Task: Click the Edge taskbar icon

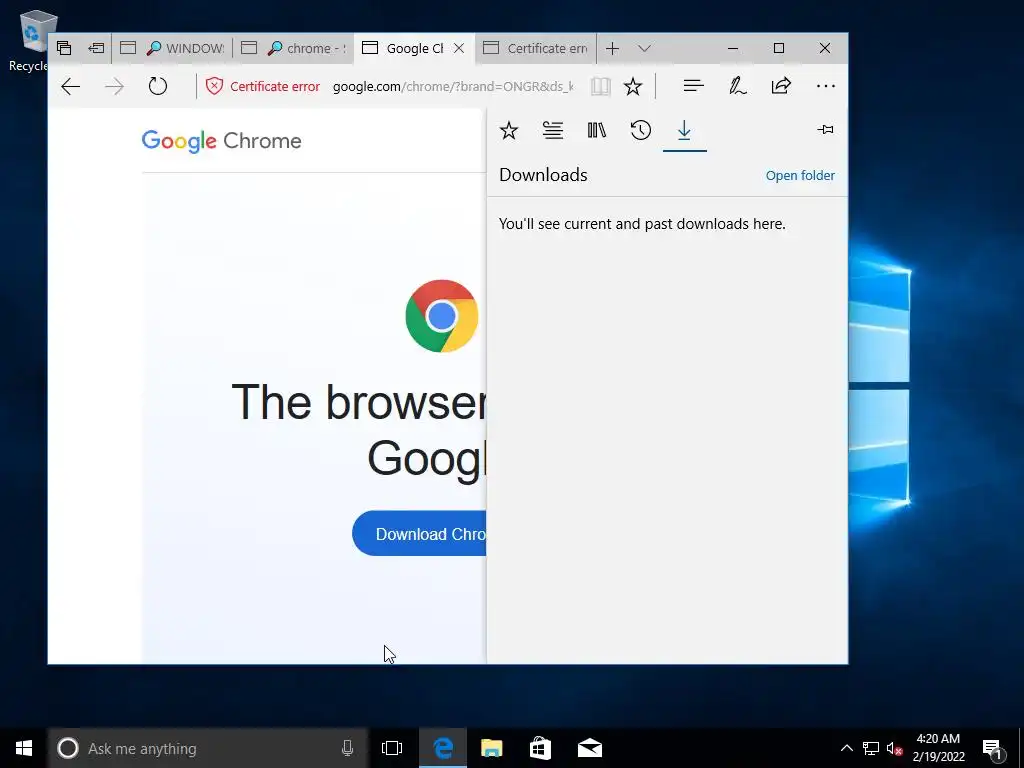Action: point(443,748)
